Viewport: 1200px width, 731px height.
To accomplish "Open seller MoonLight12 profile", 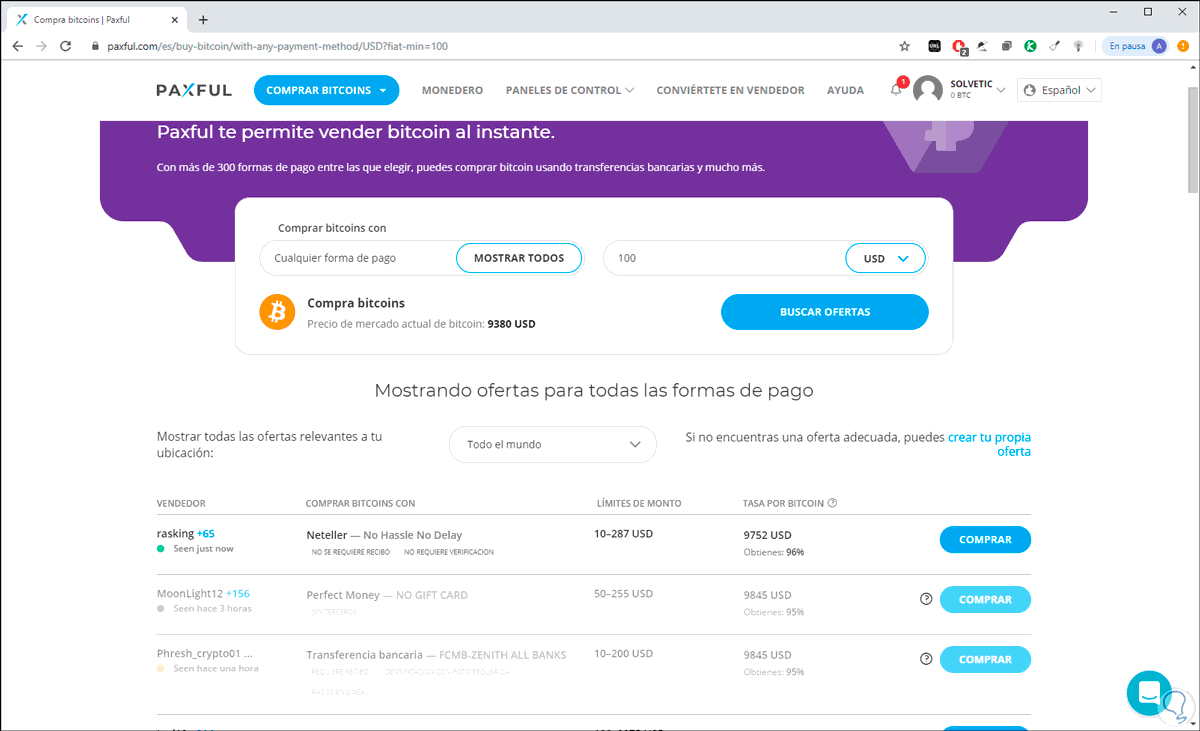I will pyautogui.click(x=189, y=594).
